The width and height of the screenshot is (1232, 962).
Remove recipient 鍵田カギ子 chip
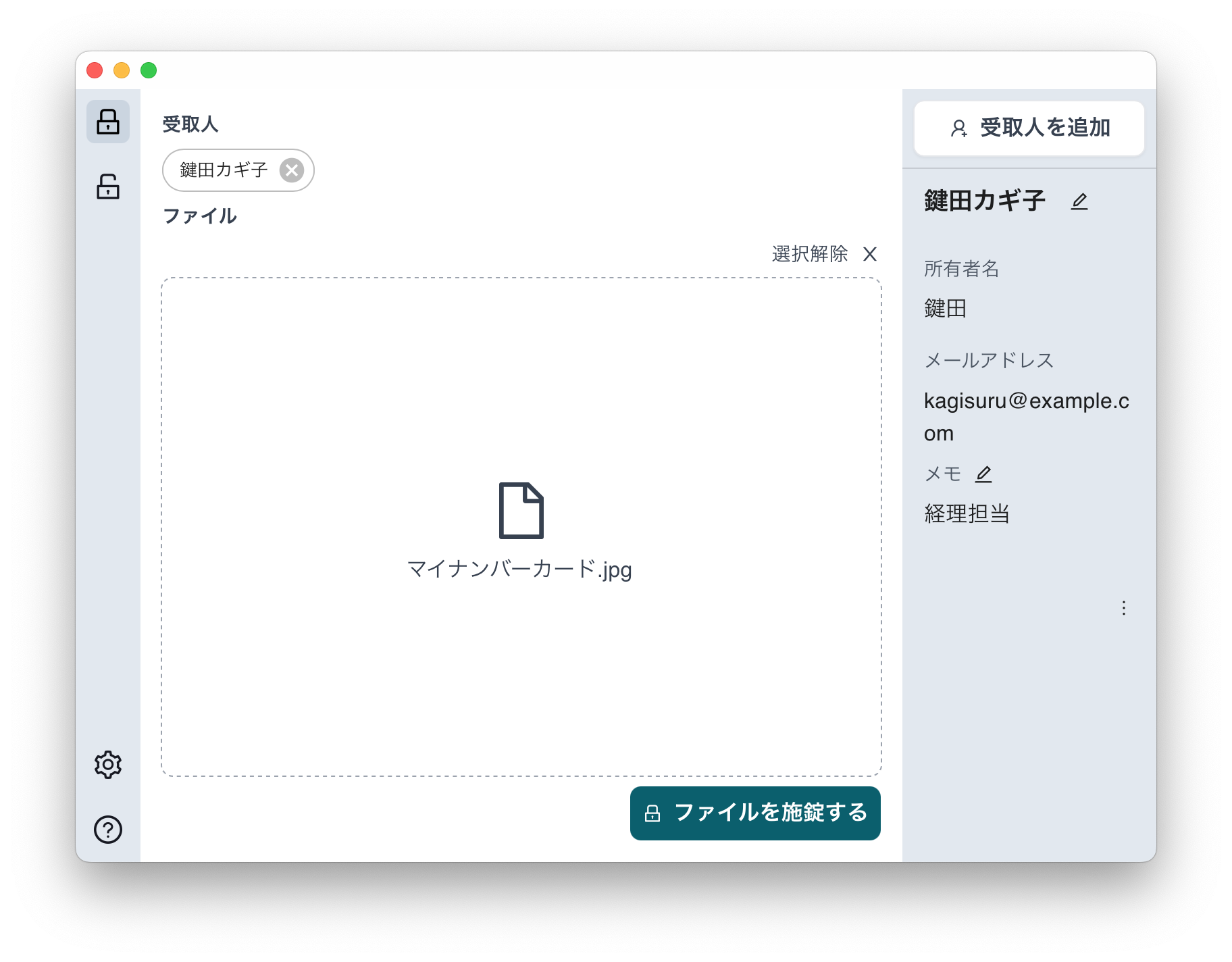(292, 170)
